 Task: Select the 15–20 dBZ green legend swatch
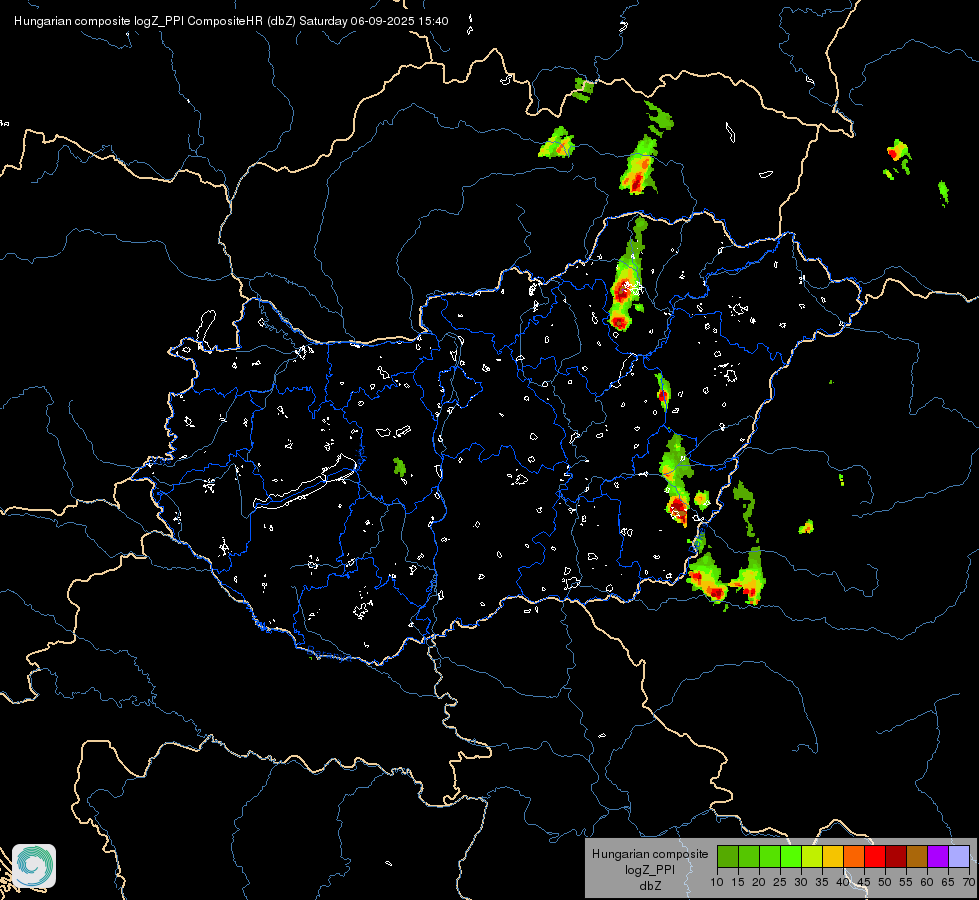tap(749, 856)
